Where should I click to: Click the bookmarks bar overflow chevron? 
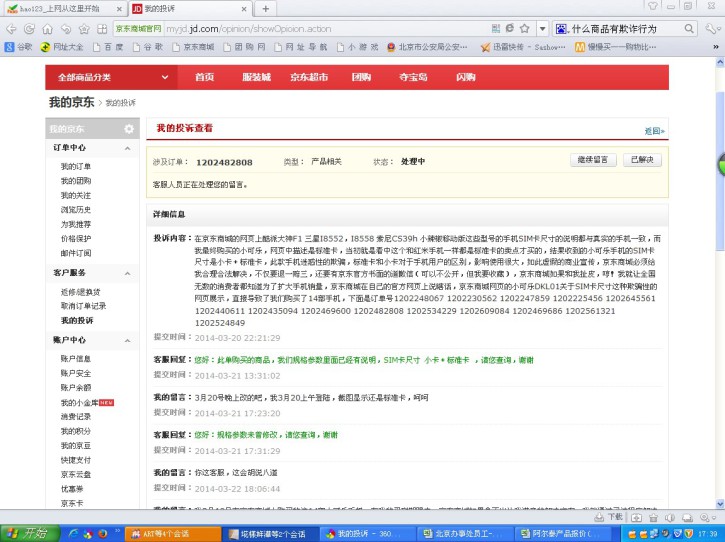716,47
